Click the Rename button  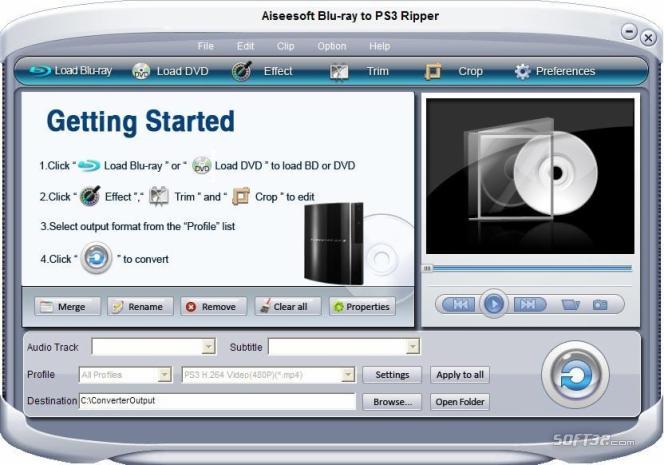[140, 306]
